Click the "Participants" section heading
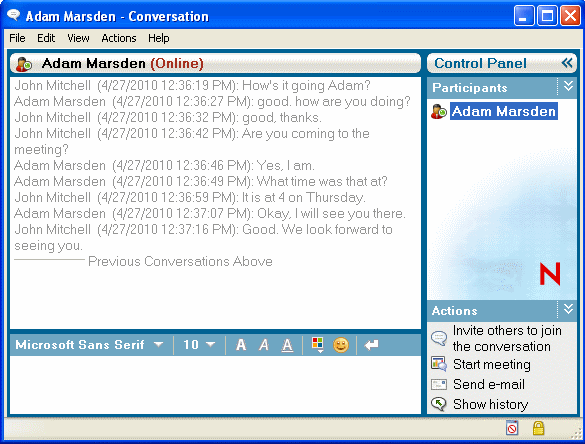Viewport: 585px width, 444px height. (x=470, y=88)
